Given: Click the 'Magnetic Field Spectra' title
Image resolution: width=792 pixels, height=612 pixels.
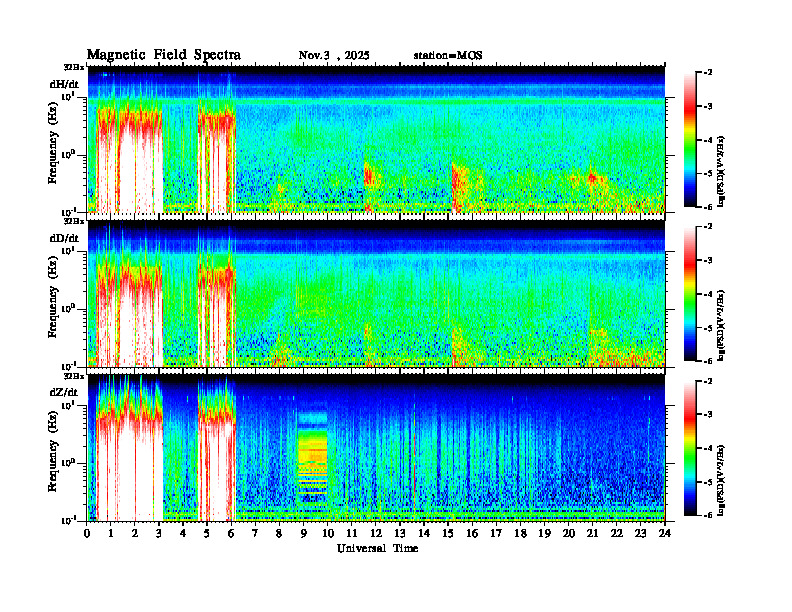Looking at the screenshot, I should pyautogui.click(x=164, y=55).
